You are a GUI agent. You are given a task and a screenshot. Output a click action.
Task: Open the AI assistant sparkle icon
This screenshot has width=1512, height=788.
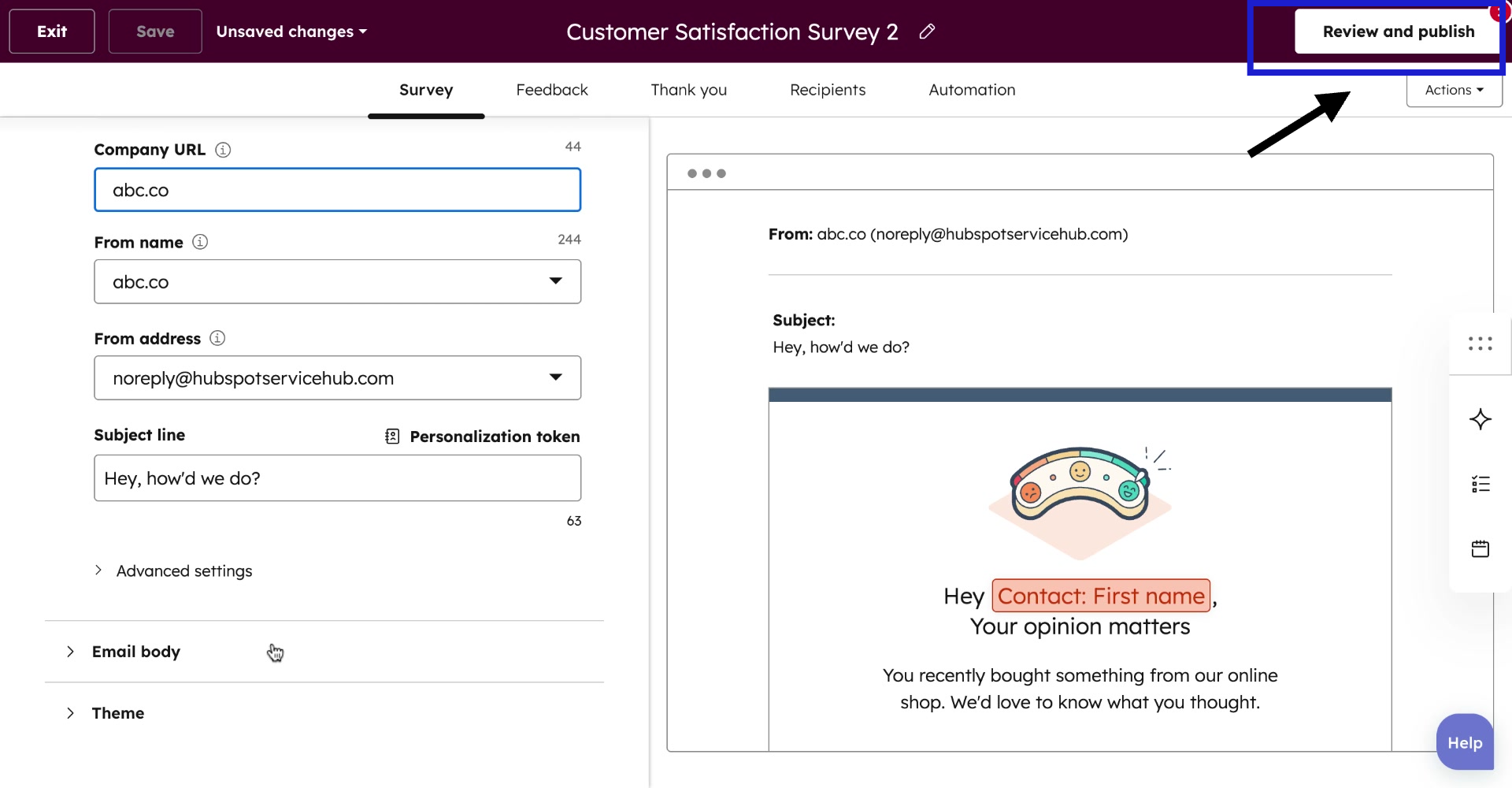coord(1480,419)
